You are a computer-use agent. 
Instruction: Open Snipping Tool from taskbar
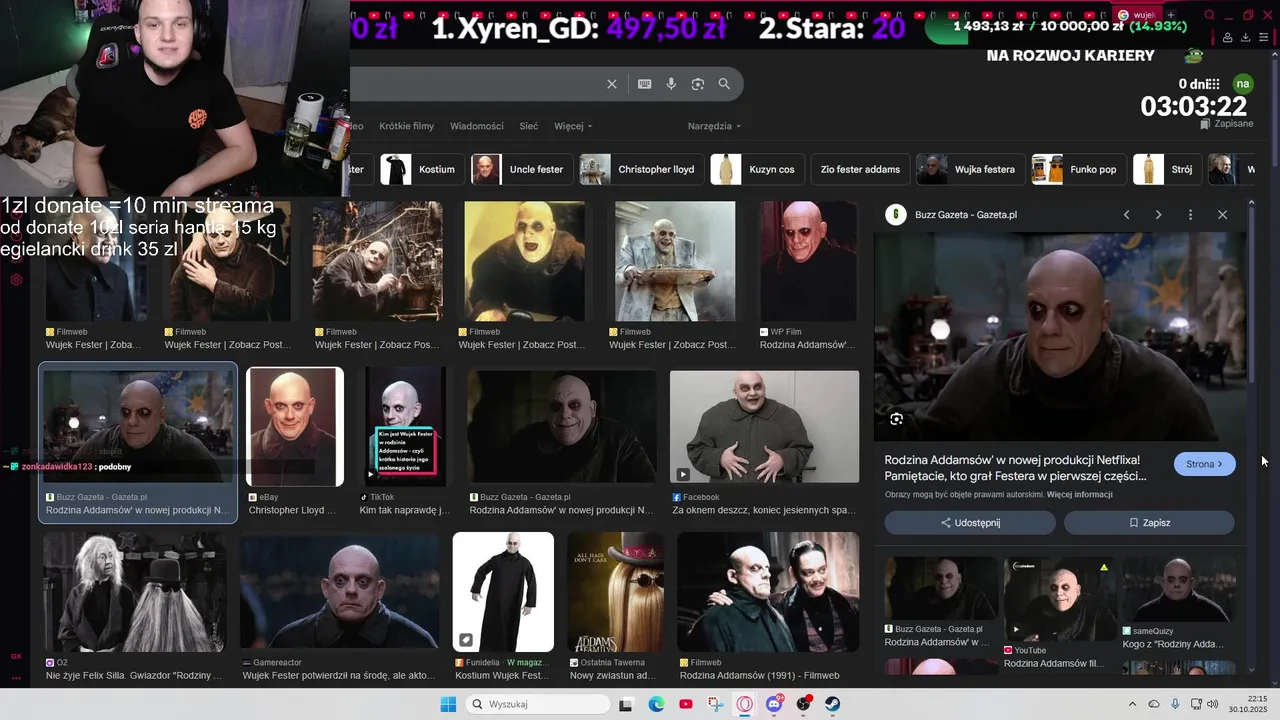[715, 704]
